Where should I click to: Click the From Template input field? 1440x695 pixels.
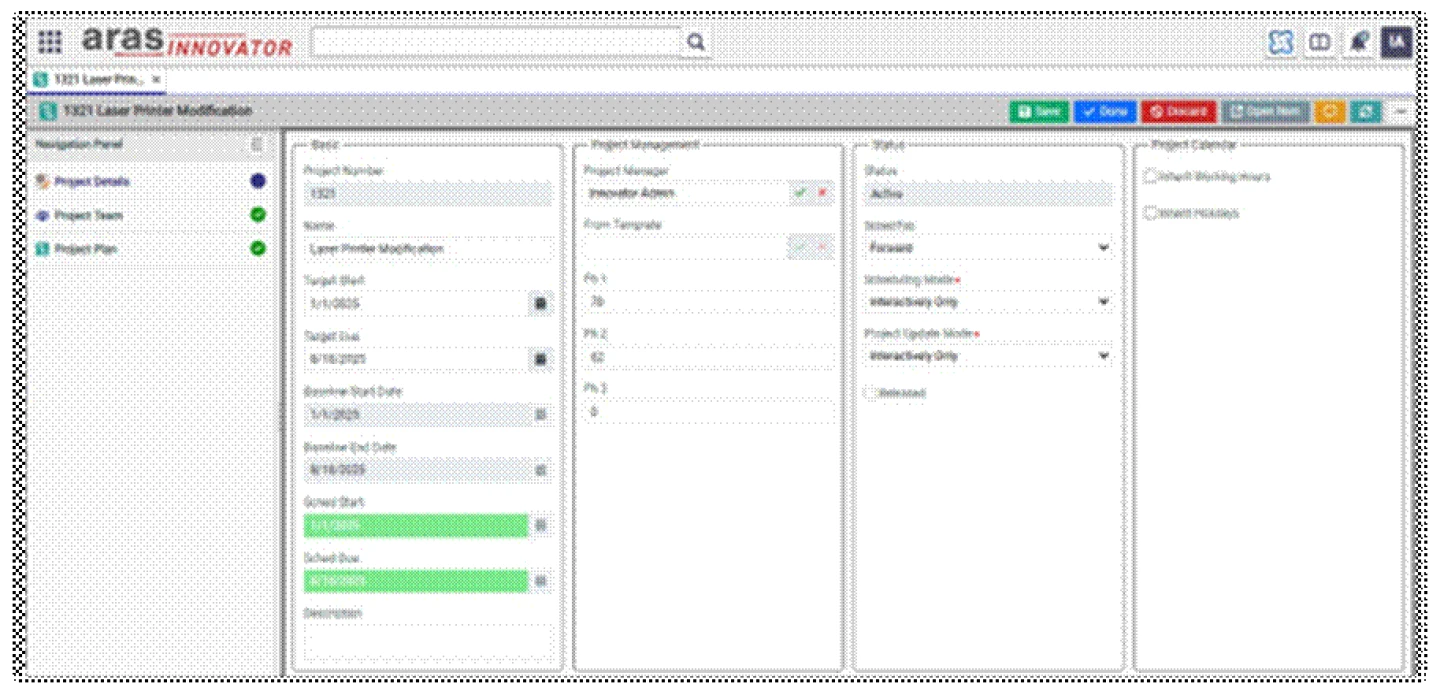coord(686,247)
